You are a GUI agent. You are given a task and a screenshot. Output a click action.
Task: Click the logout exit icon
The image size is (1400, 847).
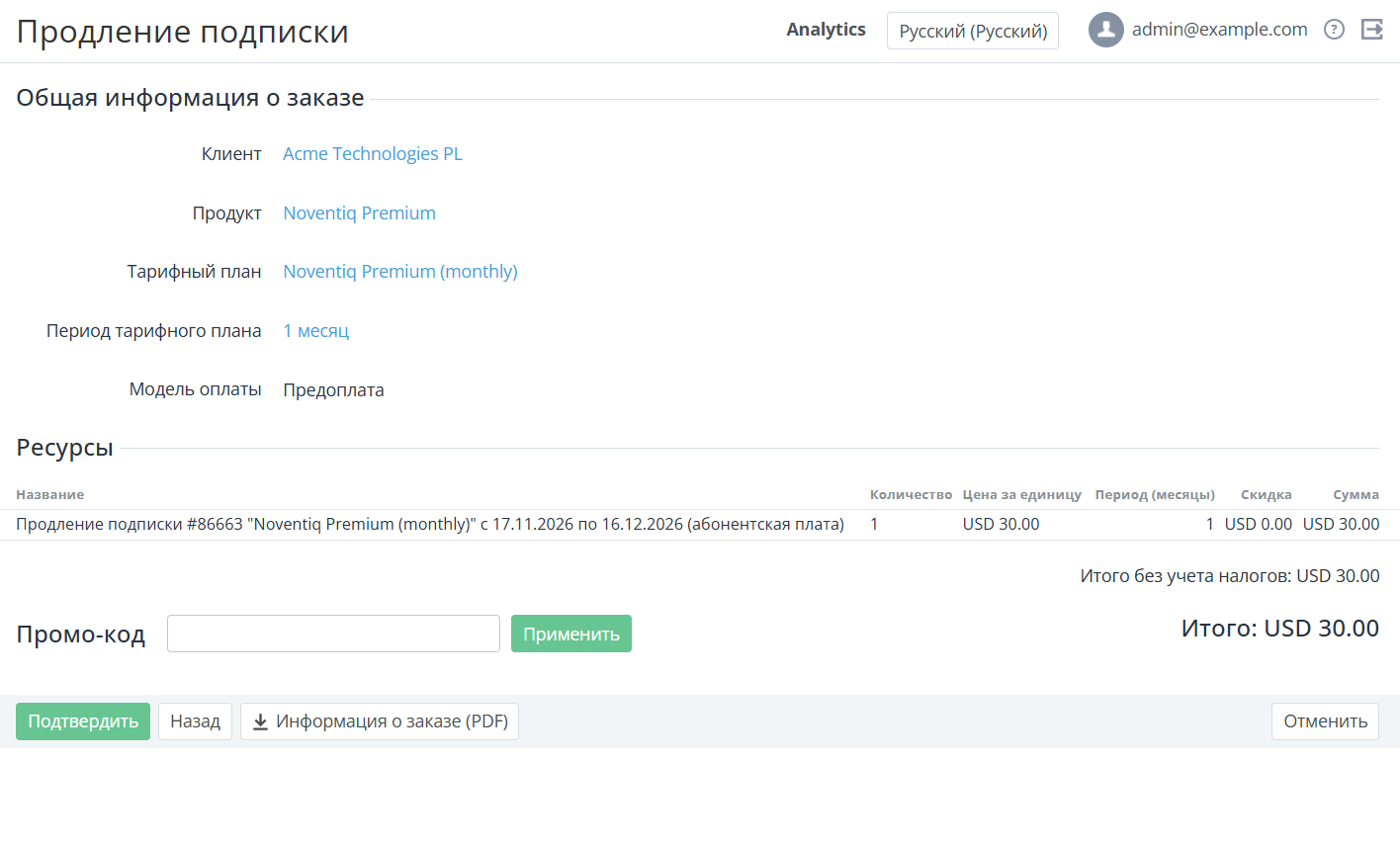click(x=1371, y=30)
